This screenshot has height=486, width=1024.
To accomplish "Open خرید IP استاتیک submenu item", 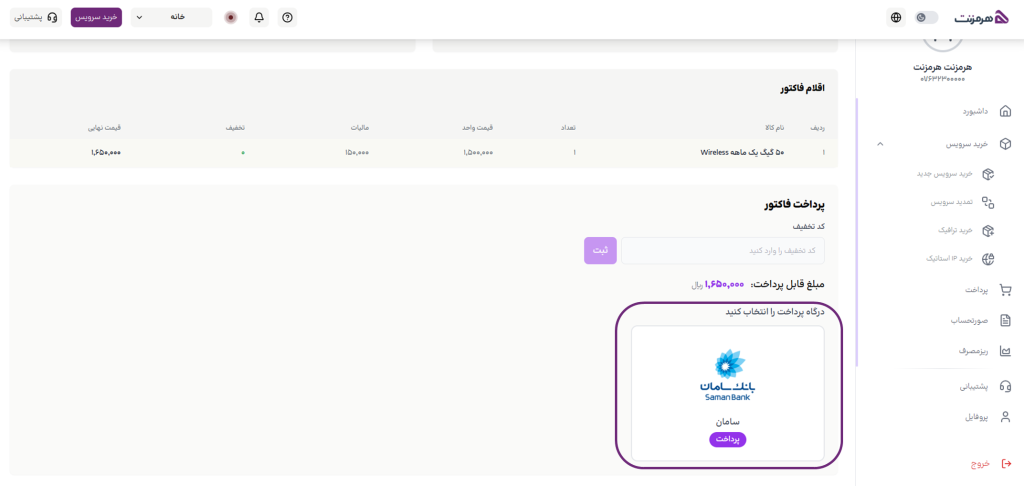I will pos(950,259).
